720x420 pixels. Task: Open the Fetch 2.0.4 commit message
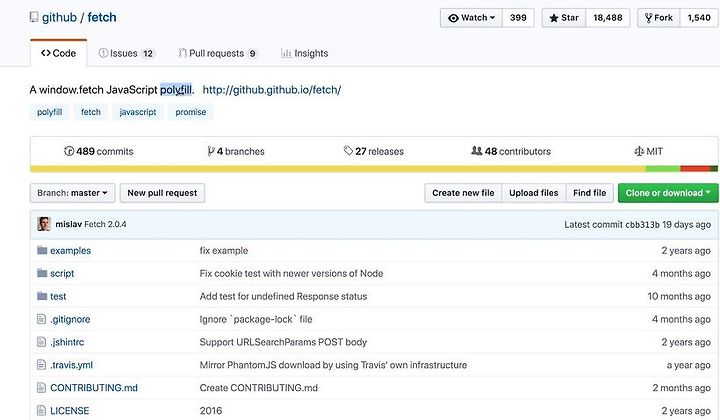pyautogui.click(x=105, y=224)
